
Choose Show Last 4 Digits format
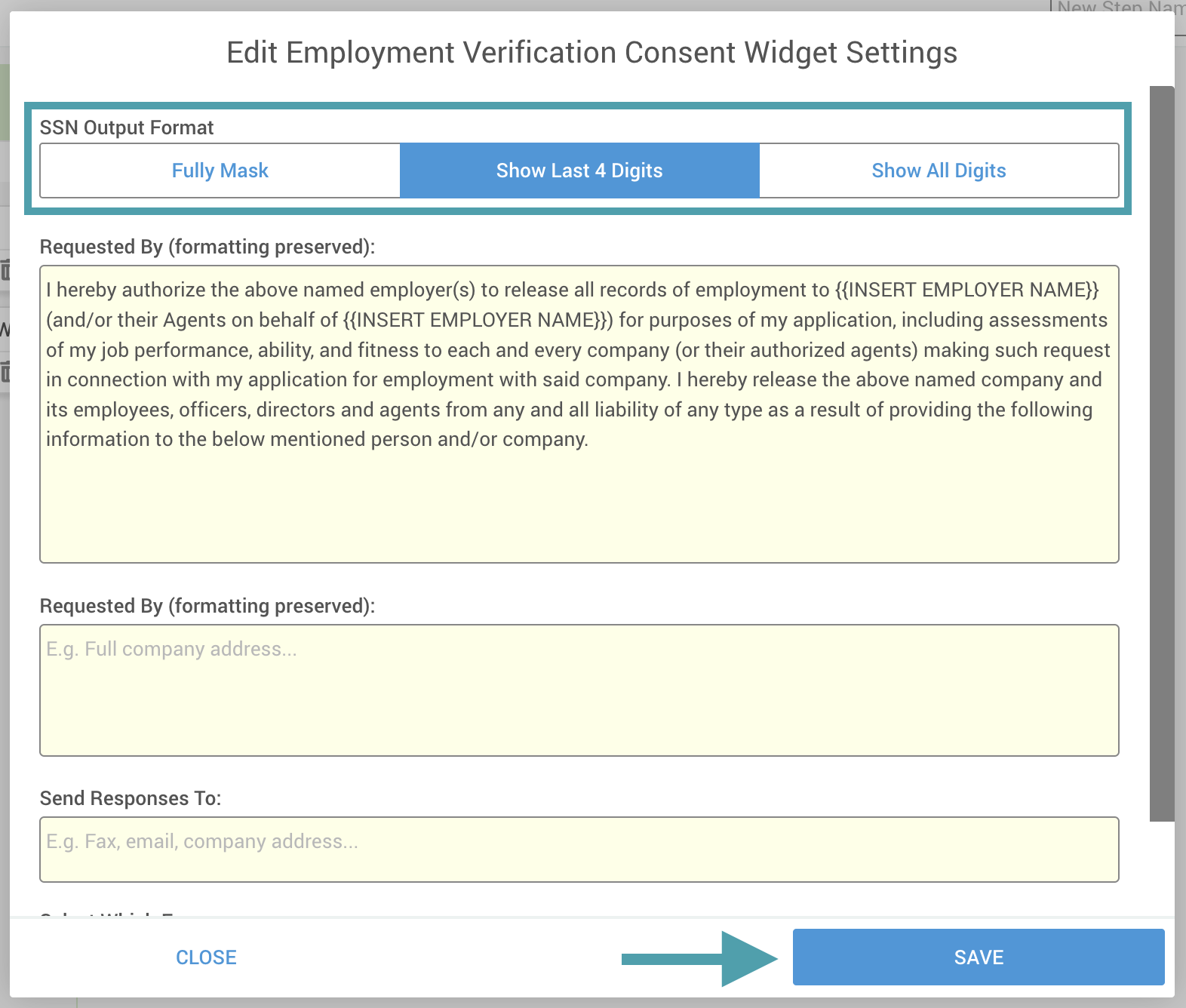(579, 171)
